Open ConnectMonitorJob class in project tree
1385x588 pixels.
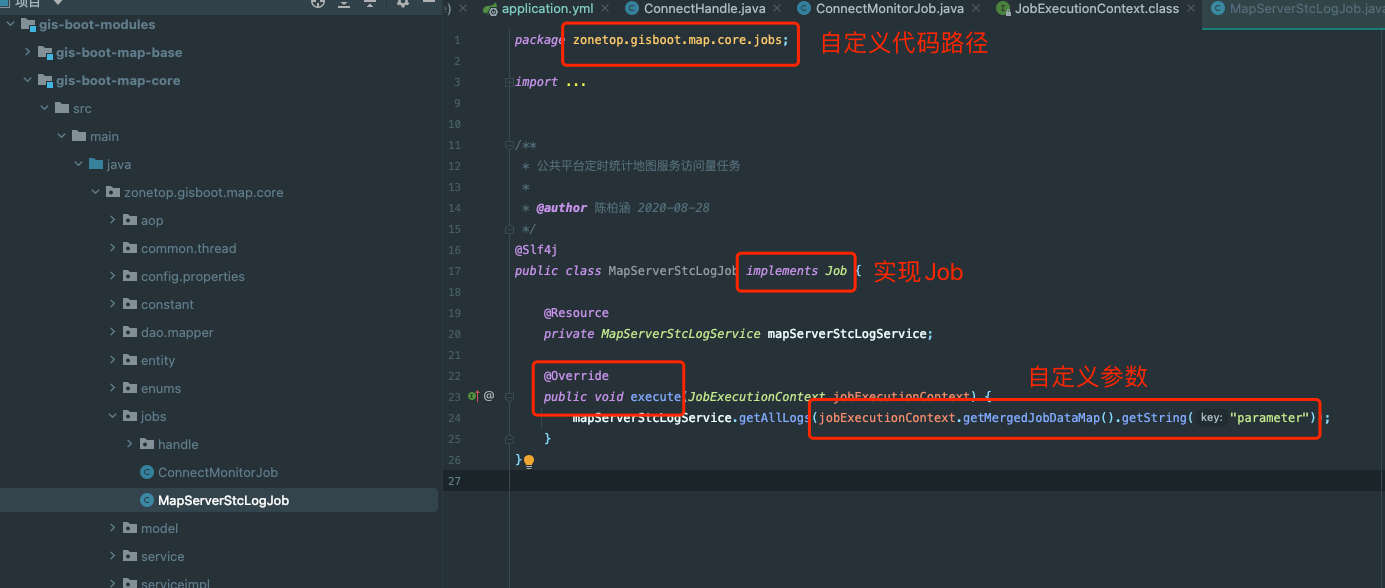(217, 472)
